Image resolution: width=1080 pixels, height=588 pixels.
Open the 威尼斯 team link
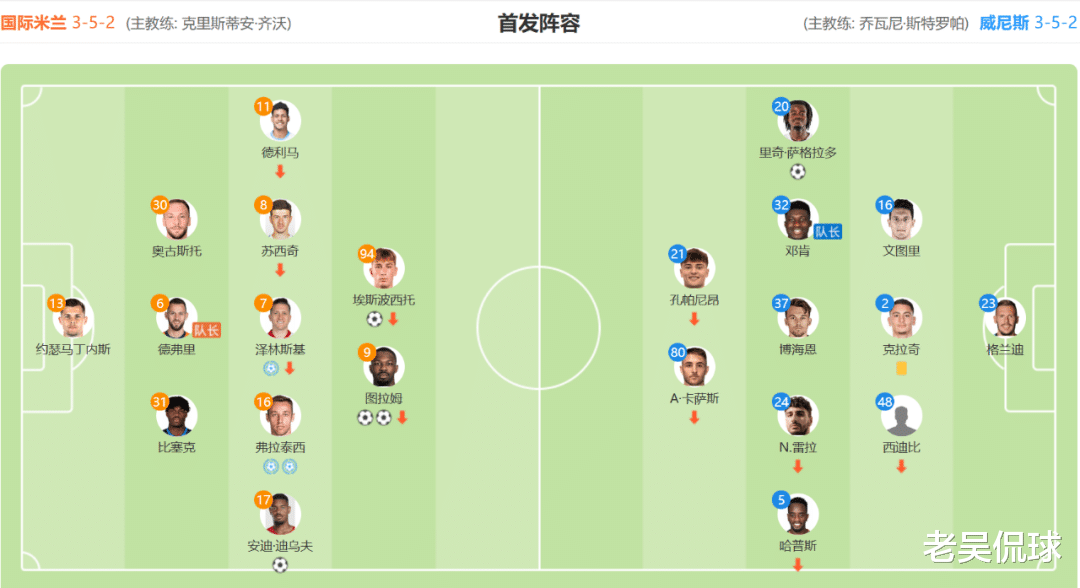1001,23
